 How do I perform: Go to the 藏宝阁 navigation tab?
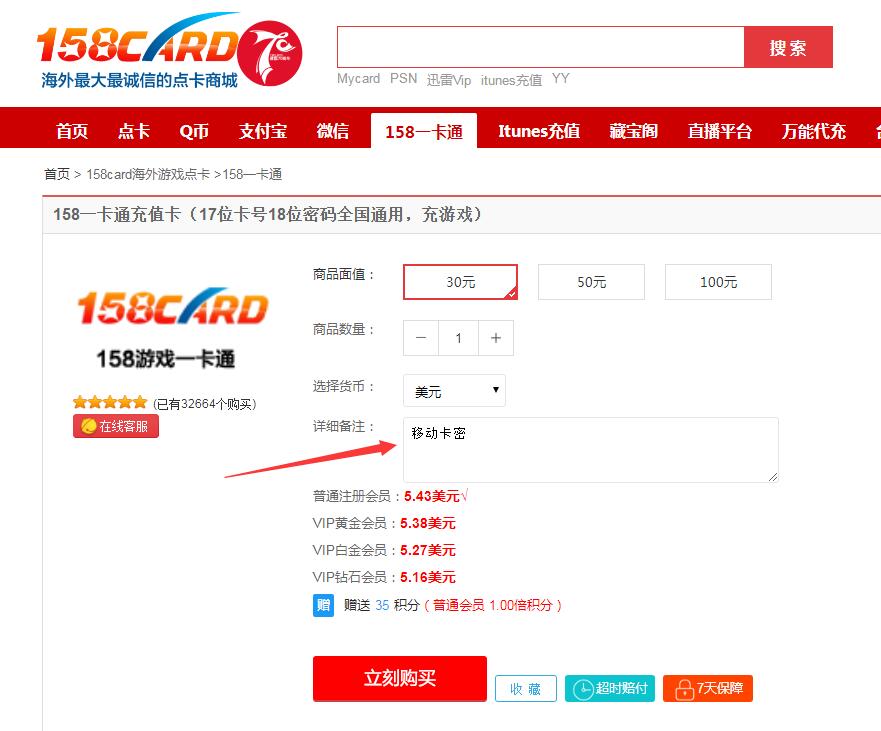click(633, 131)
